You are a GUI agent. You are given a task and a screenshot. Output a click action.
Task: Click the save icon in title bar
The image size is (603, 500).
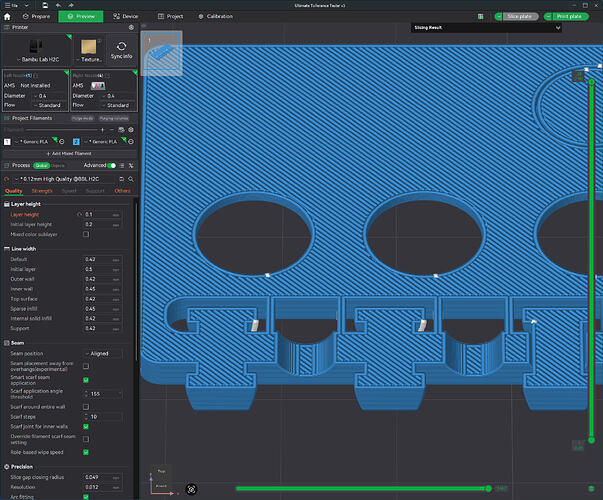45,5
